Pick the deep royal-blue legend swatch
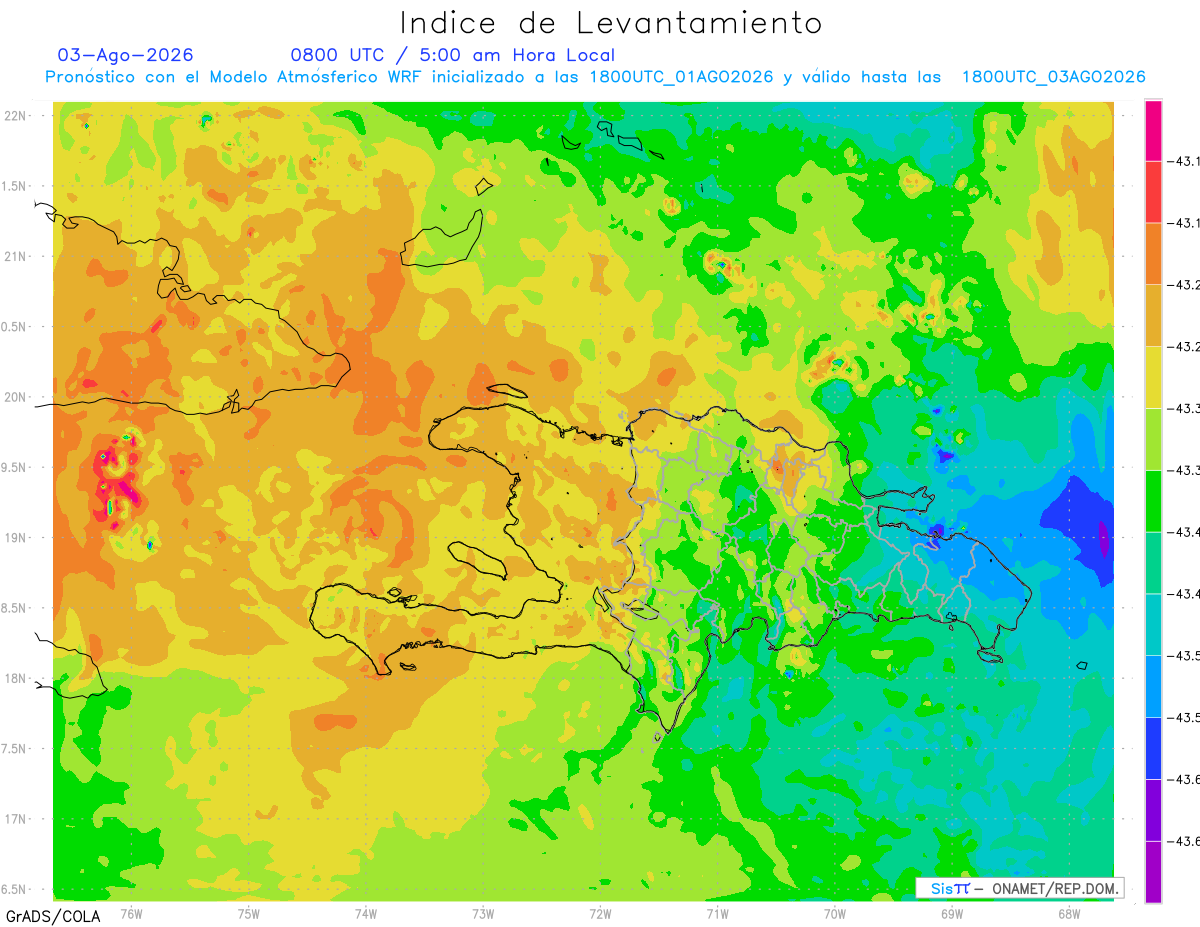 tap(1153, 748)
